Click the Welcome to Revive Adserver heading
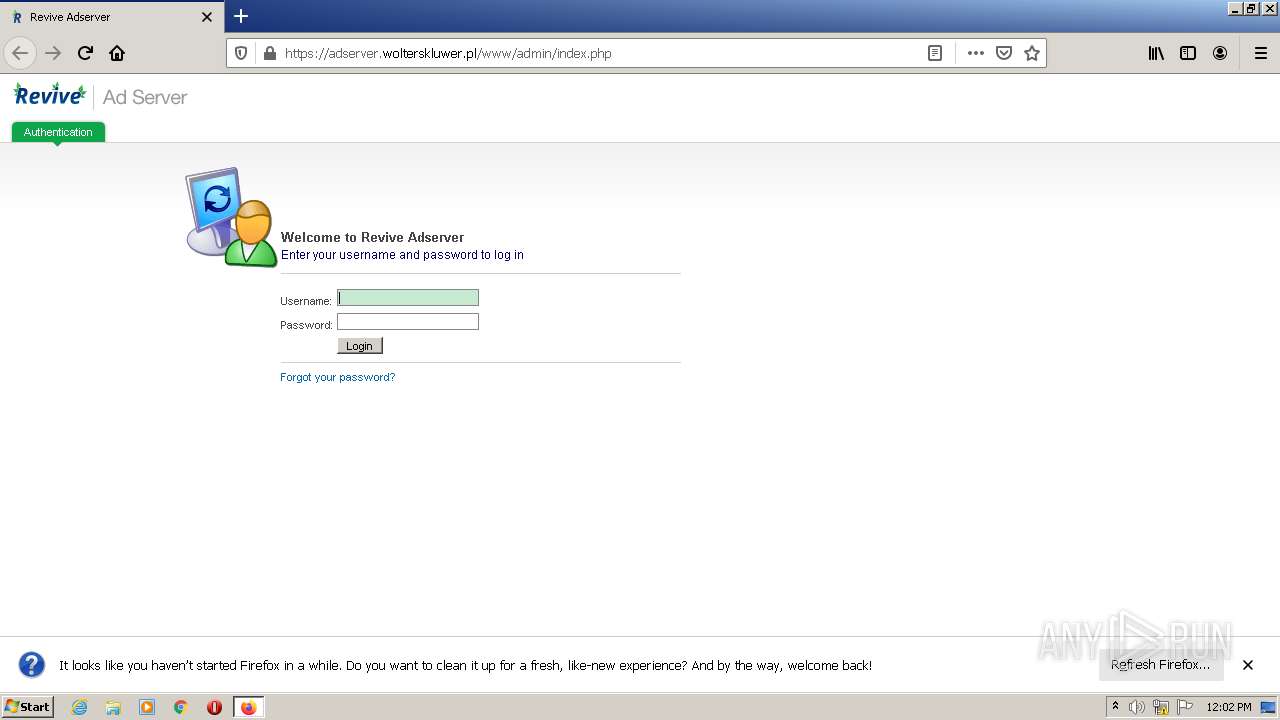 point(372,237)
